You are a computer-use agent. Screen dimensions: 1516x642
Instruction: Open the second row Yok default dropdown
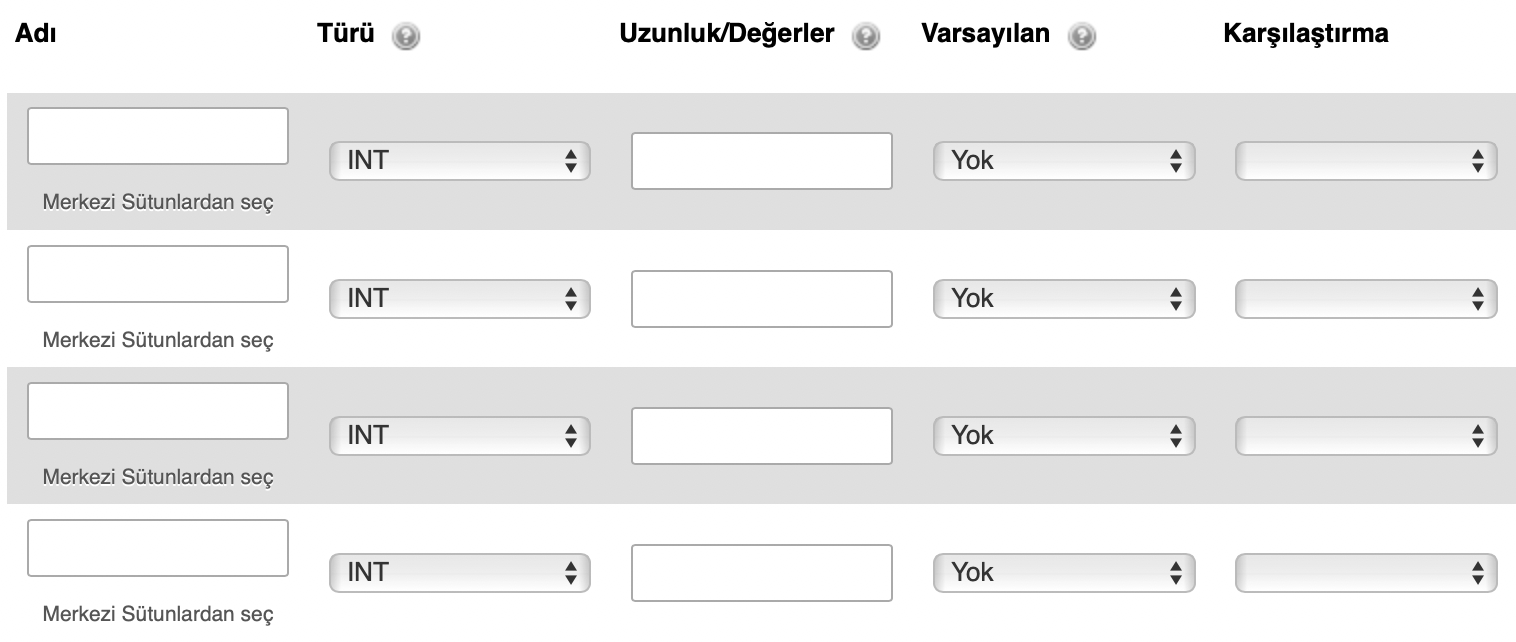pos(1063,298)
